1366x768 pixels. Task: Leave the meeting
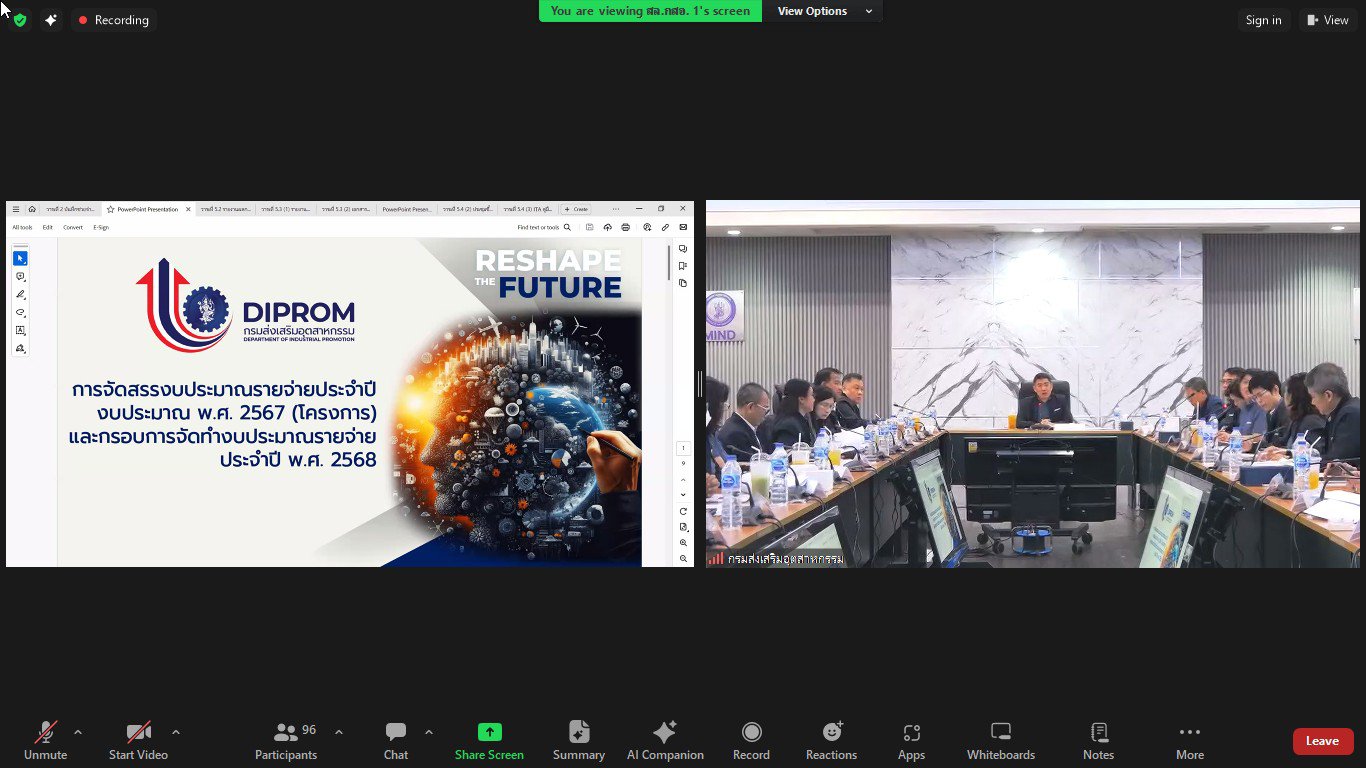tap(1322, 741)
